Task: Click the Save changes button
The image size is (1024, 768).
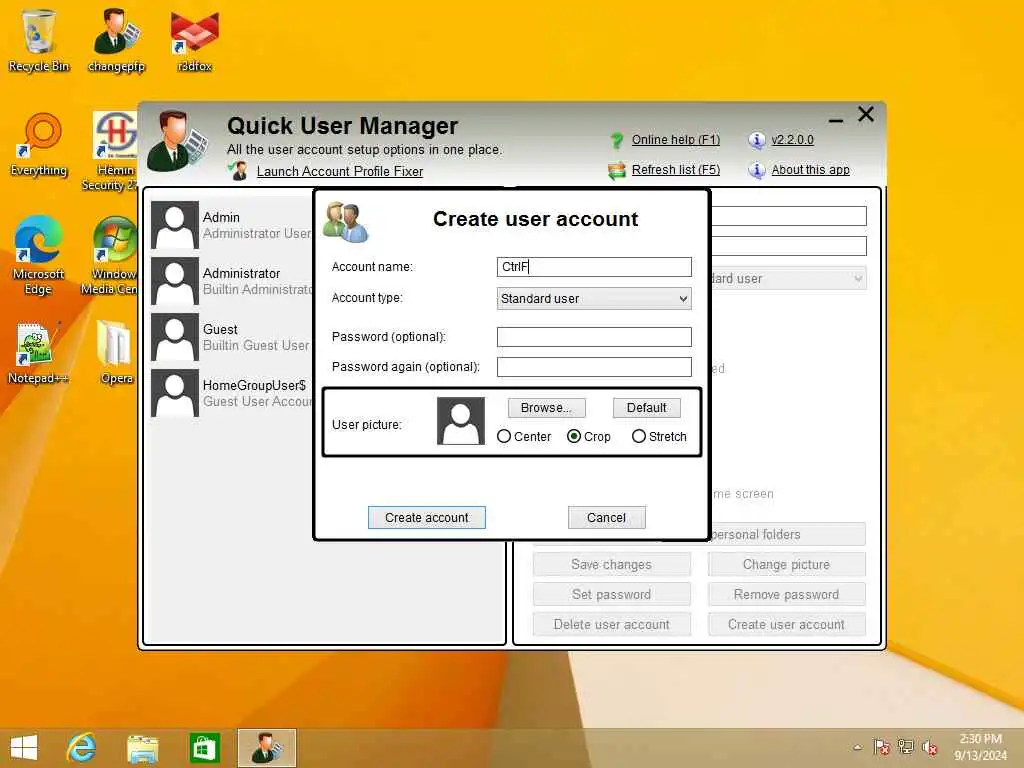Action: (x=611, y=564)
